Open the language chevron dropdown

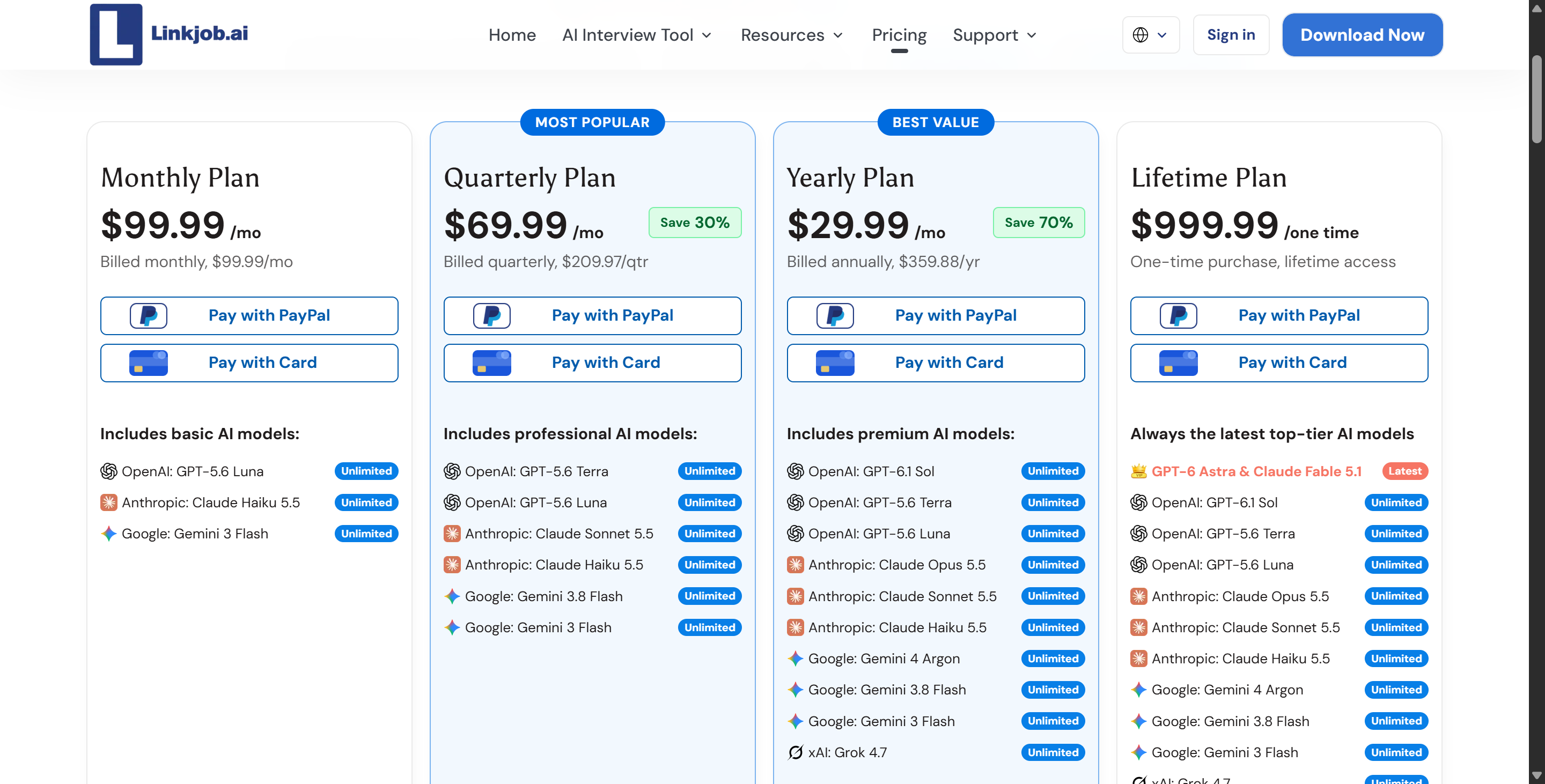pyautogui.click(x=1162, y=35)
